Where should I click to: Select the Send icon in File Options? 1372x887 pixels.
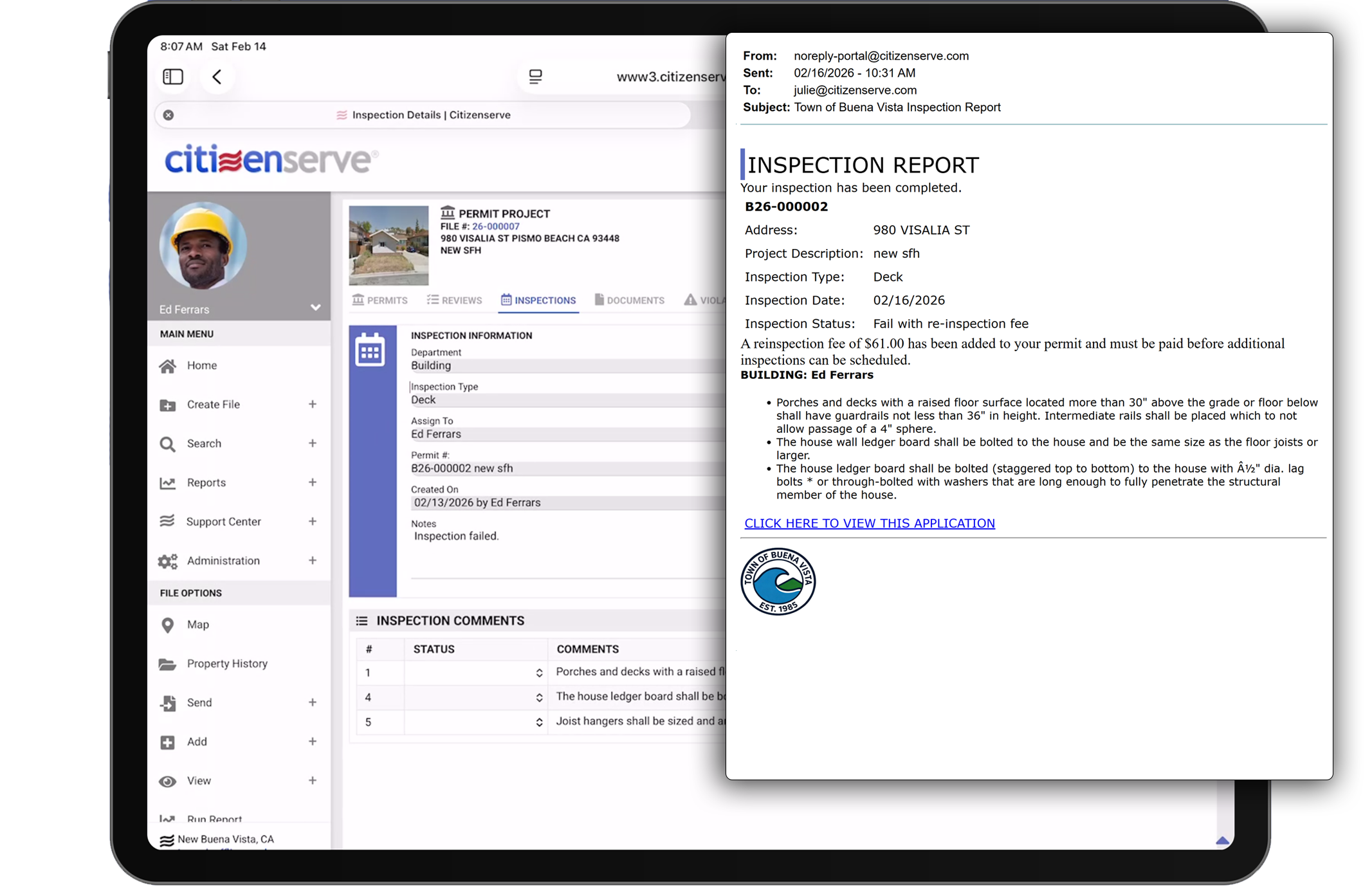167,702
